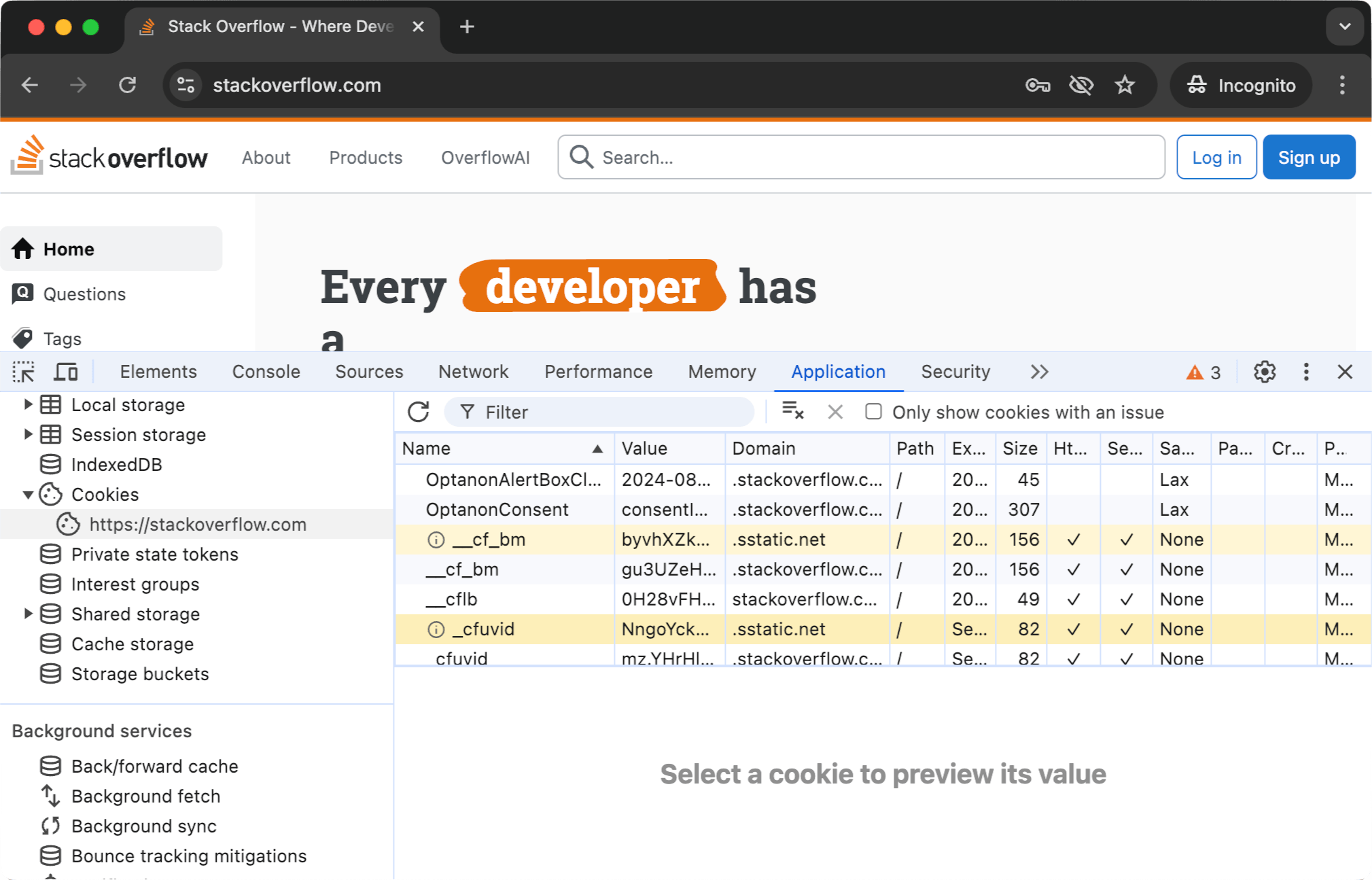Select the OptanonConsent cookie row

pos(882,510)
